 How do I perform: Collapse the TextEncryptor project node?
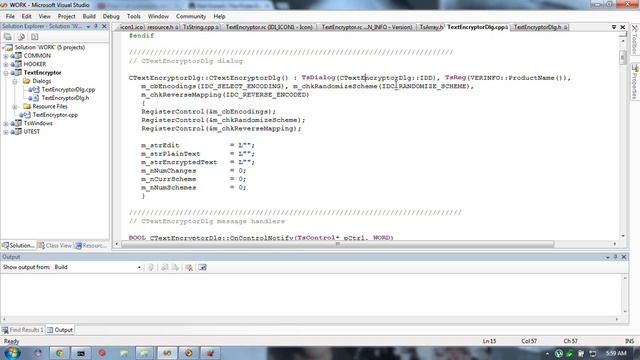[6, 73]
